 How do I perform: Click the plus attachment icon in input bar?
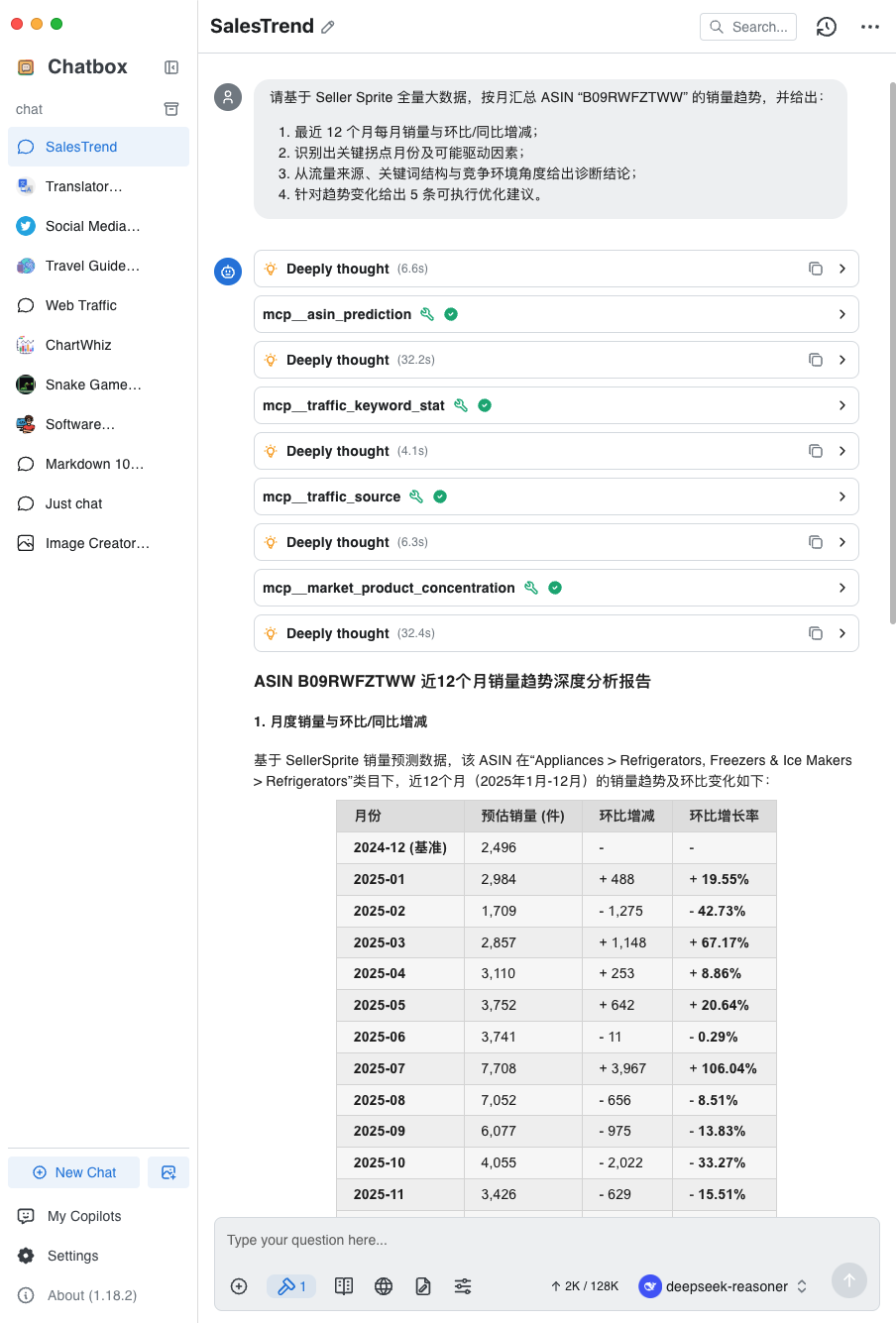239,1286
